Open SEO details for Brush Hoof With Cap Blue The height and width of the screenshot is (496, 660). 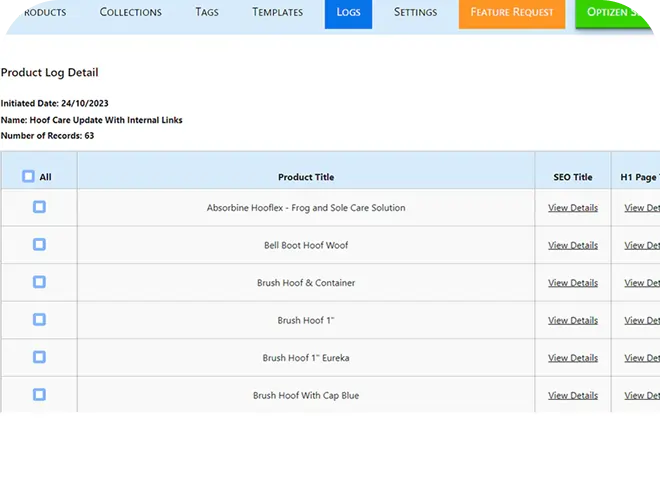coord(573,396)
